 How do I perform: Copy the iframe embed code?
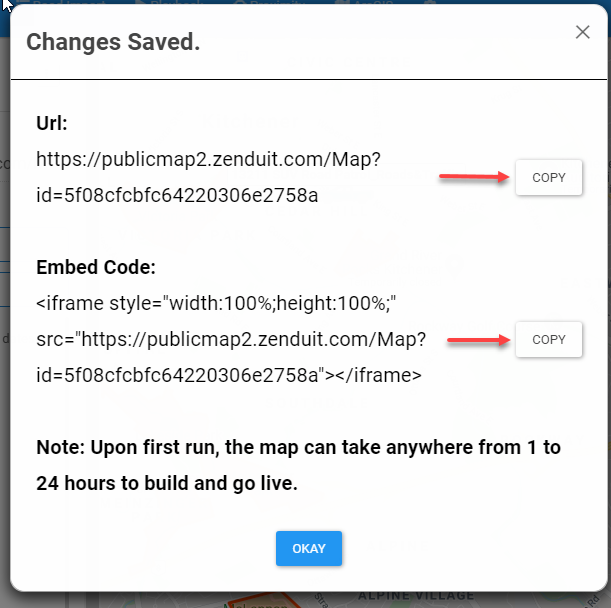549,339
